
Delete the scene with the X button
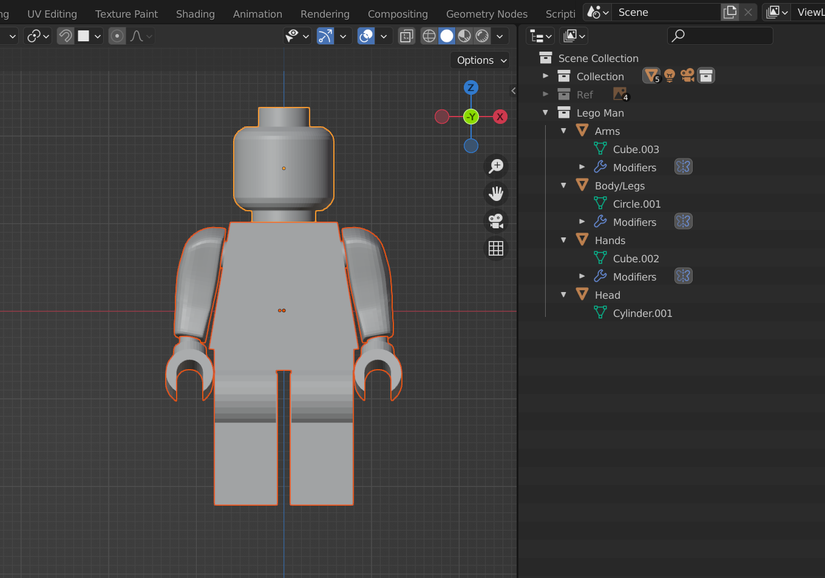point(748,12)
